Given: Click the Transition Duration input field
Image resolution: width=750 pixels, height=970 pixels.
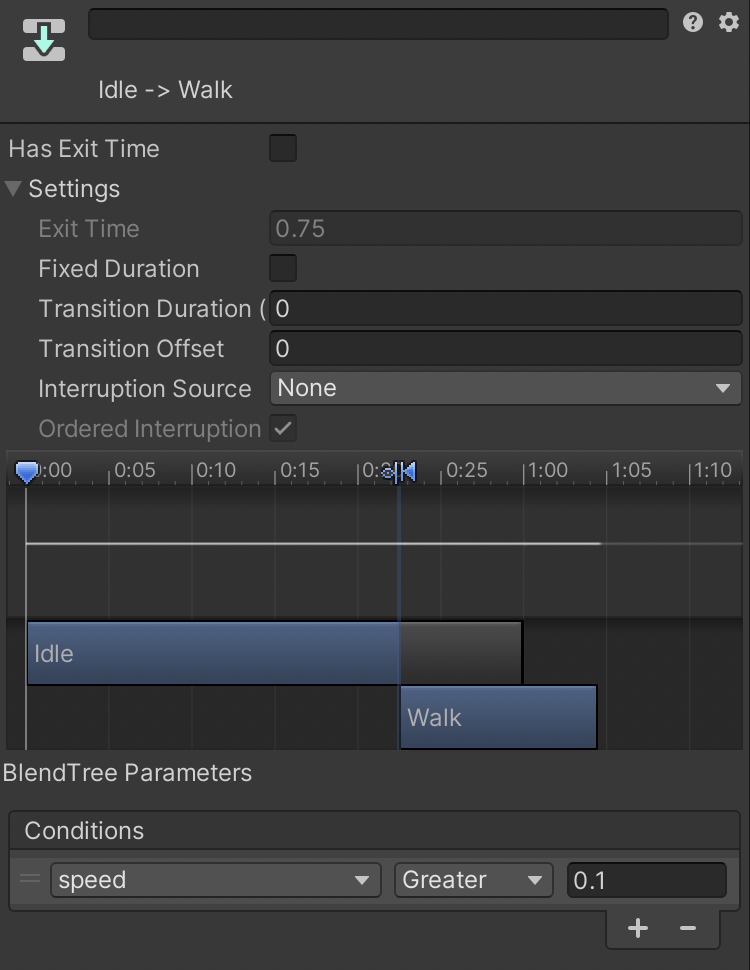Looking at the screenshot, I should click(x=505, y=308).
